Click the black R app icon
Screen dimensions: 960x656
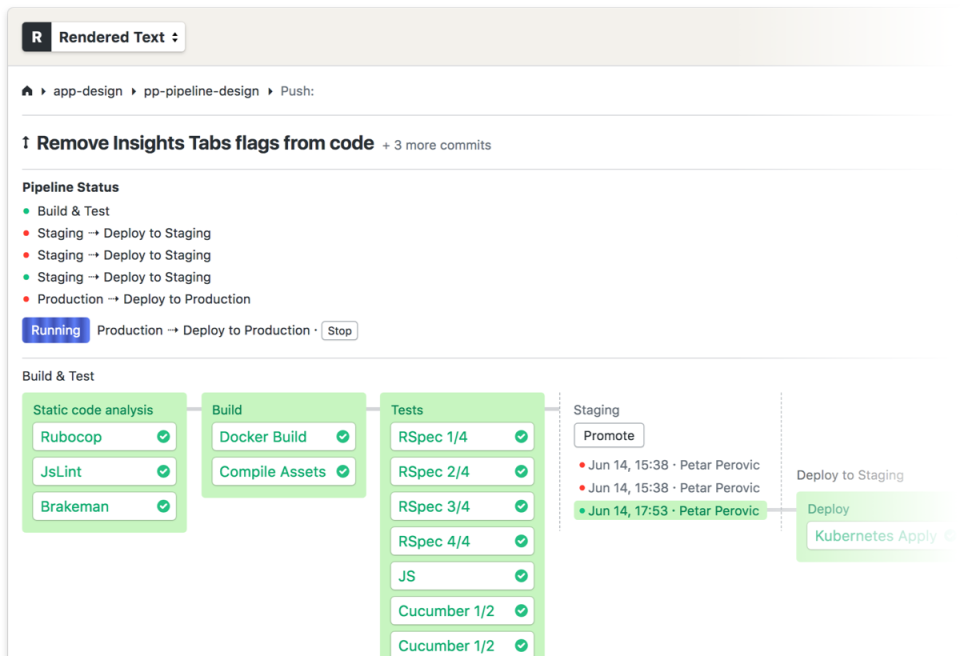37,36
